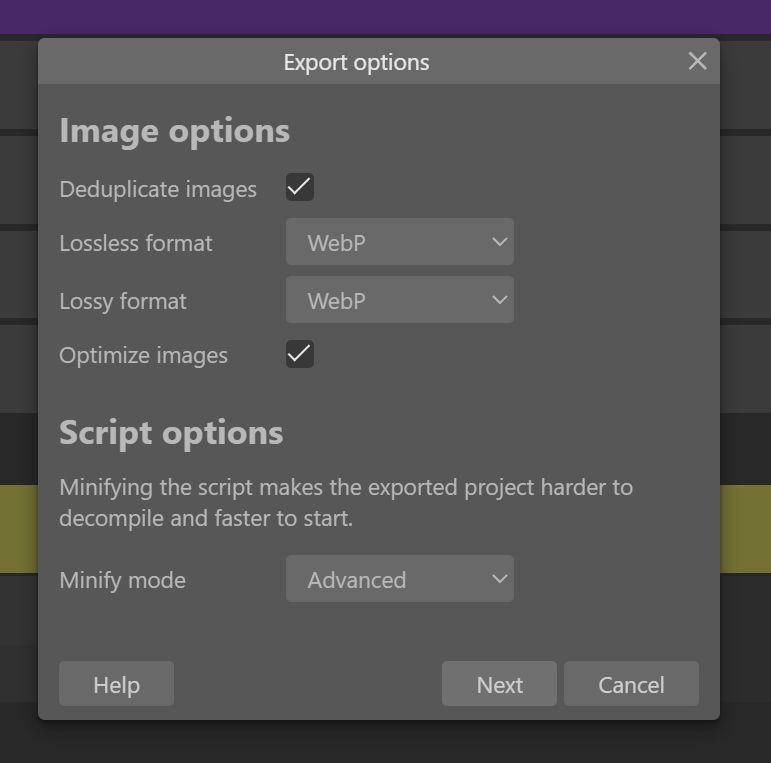The height and width of the screenshot is (763, 771).
Task: Expand the Minify mode dropdown
Action: point(399,580)
